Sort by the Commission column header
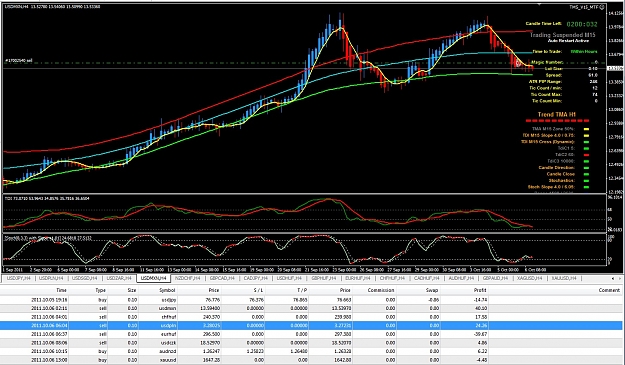 pyautogui.click(x=381, y=290)
